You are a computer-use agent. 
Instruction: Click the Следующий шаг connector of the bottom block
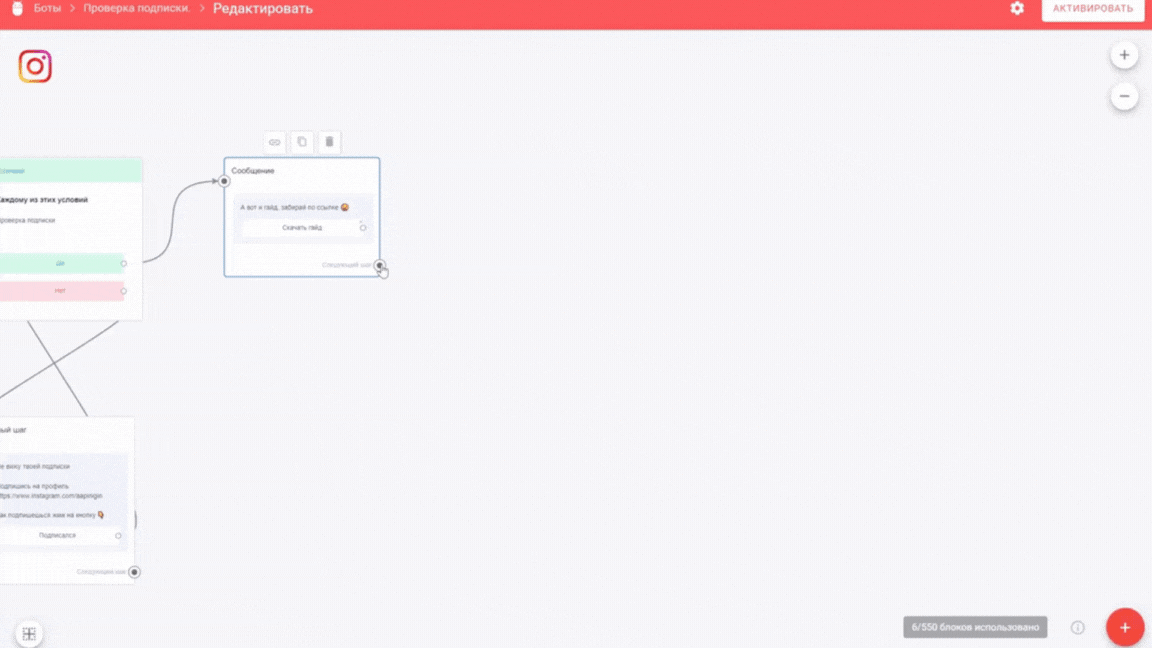134,572
